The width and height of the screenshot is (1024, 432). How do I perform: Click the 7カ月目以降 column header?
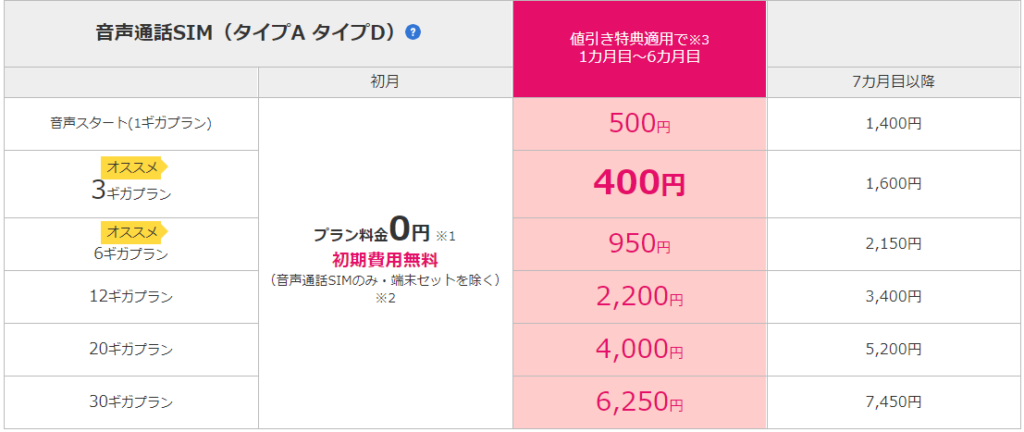tap(895, 82)
